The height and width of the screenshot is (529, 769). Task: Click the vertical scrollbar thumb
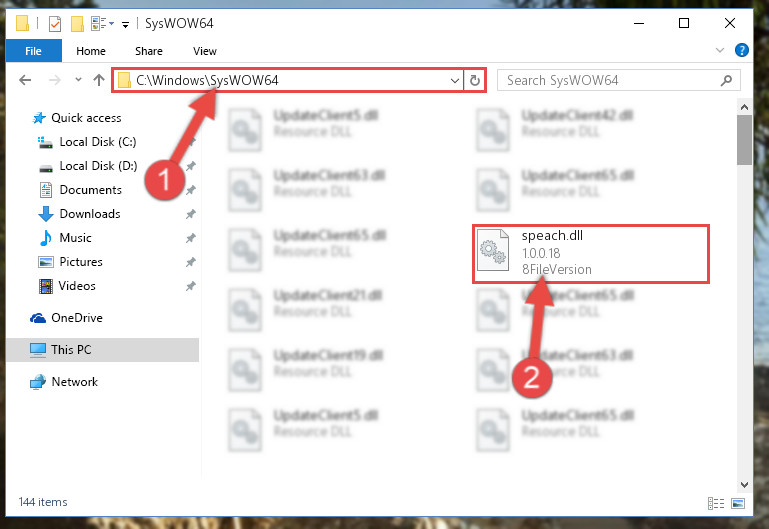(x=744, y=140)
